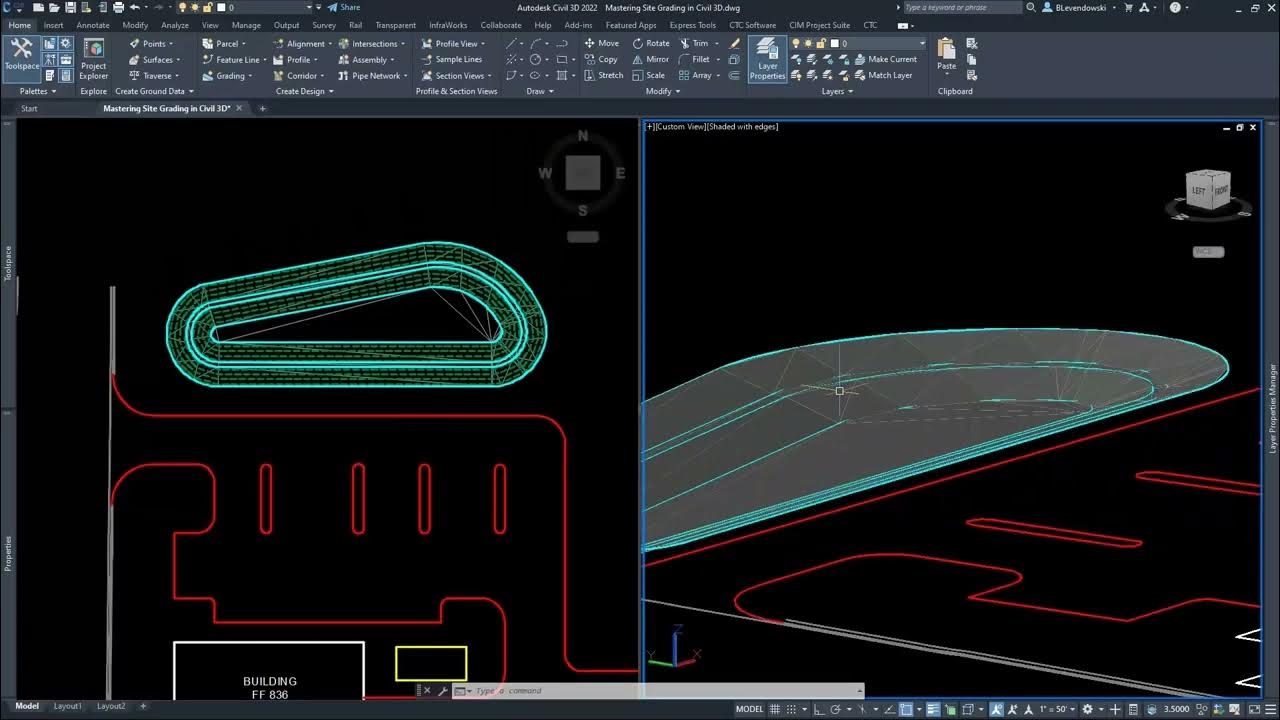
Task: Open the Survey ribbon tab
Action: [x=324, y=25]
